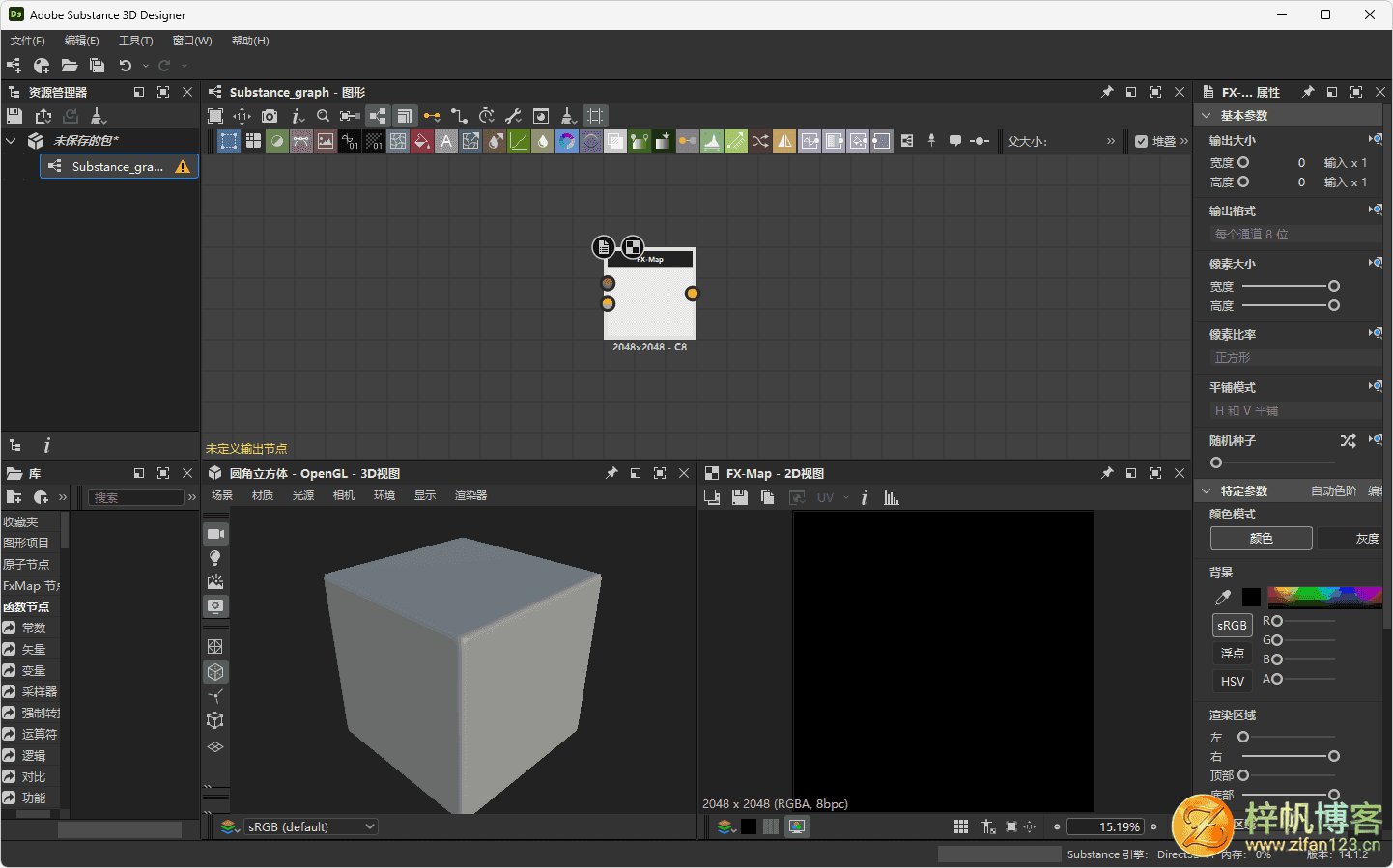Screen dimensions: 1393x868
Task: Open the 材质 menu in 3D view
Action: [x=263, y=495]
